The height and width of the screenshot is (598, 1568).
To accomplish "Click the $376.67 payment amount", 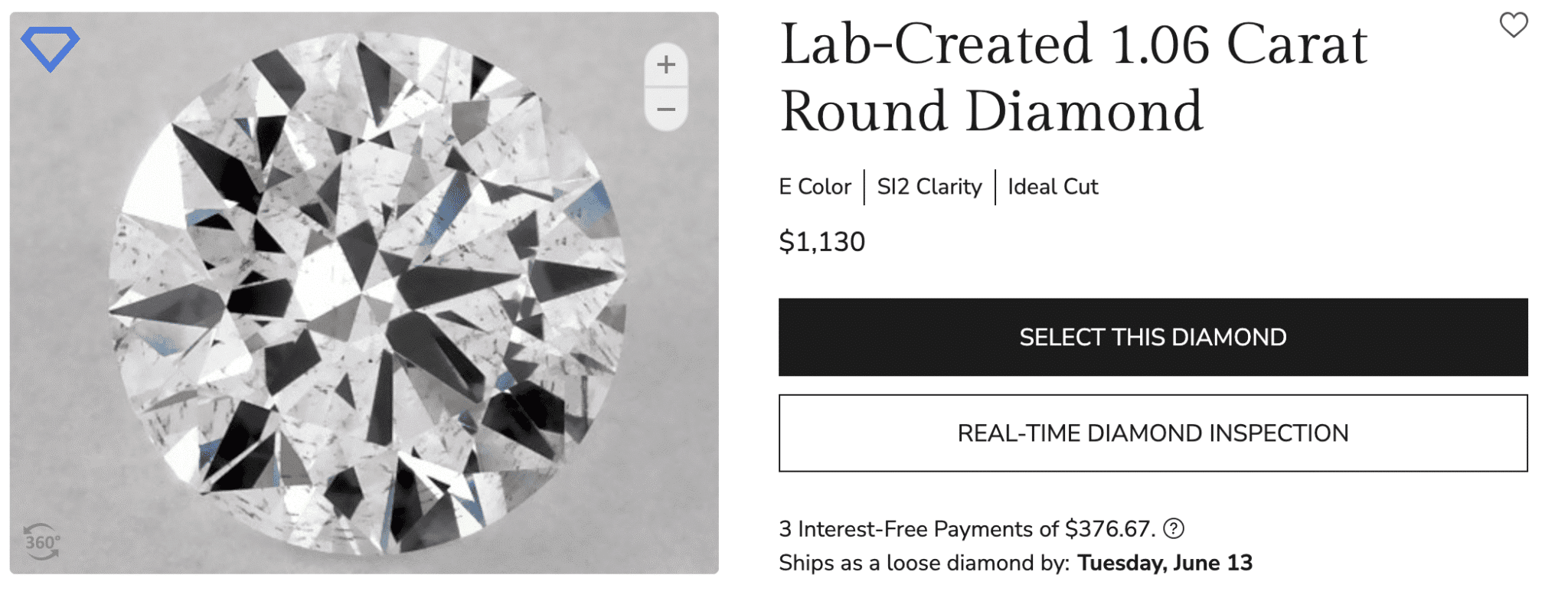I will [x=1109, y=529].
